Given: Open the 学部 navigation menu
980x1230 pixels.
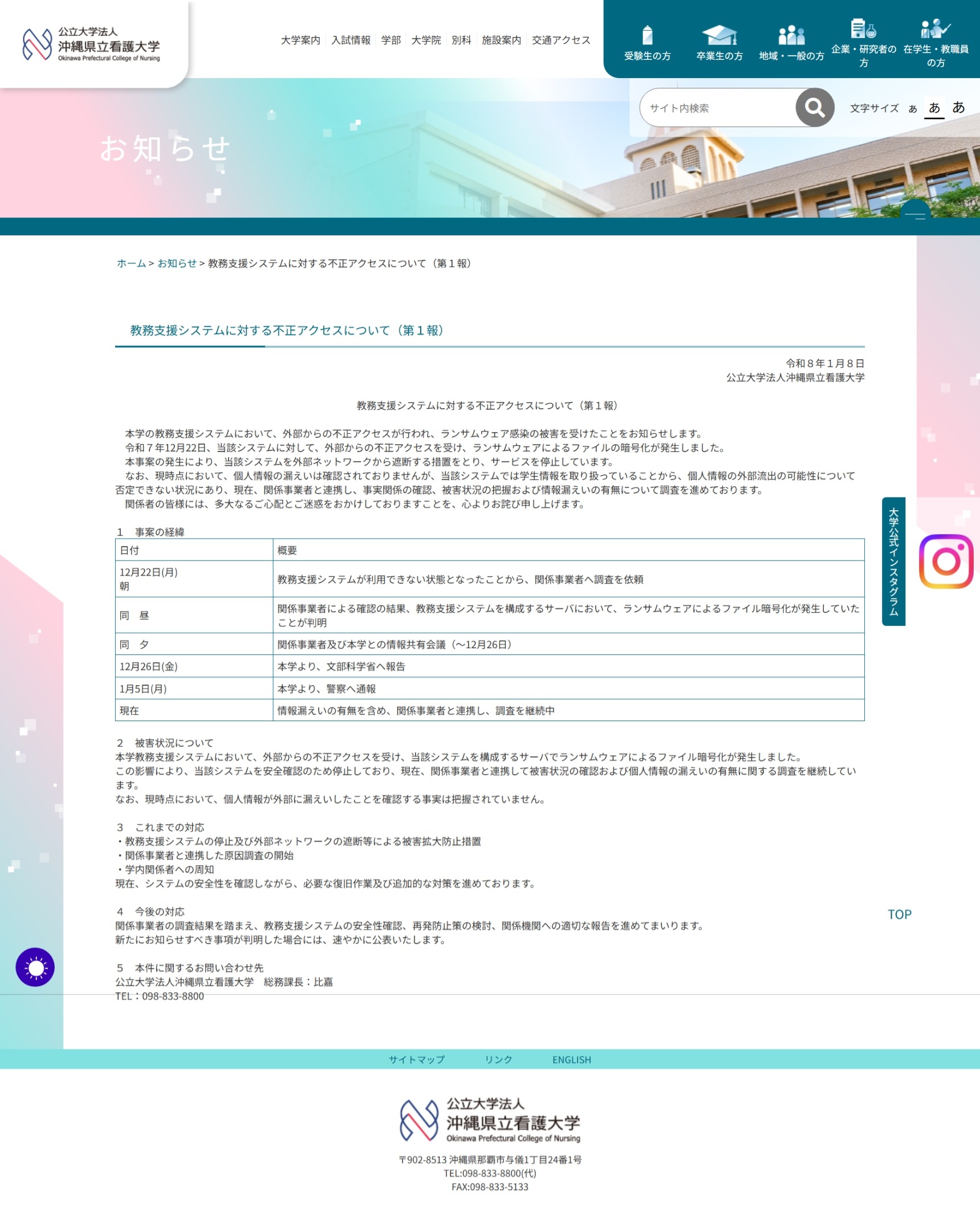Looking at the screenshot, I should point(391,40).
